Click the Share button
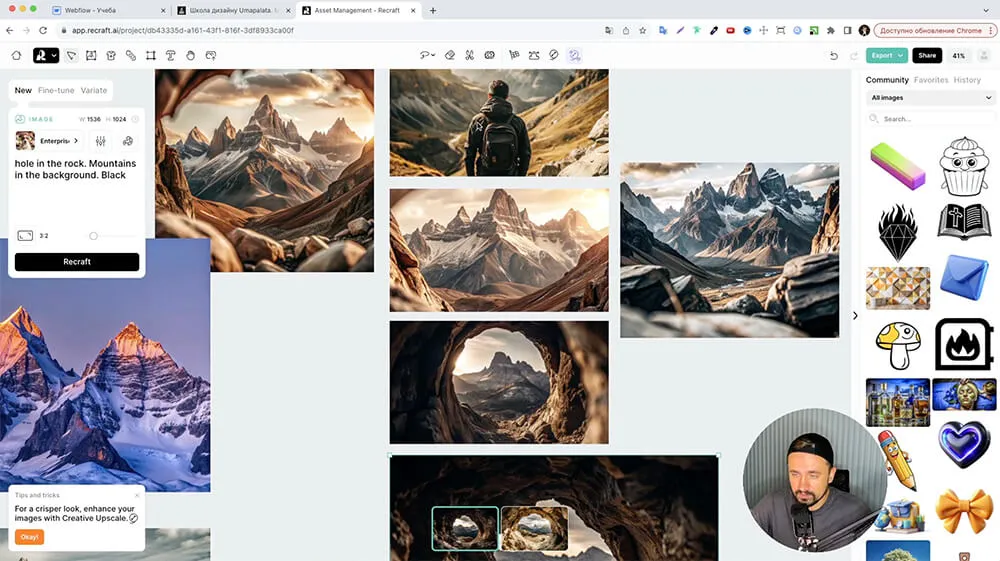The height and width of the screenshot is (561, 1000). 927,55
